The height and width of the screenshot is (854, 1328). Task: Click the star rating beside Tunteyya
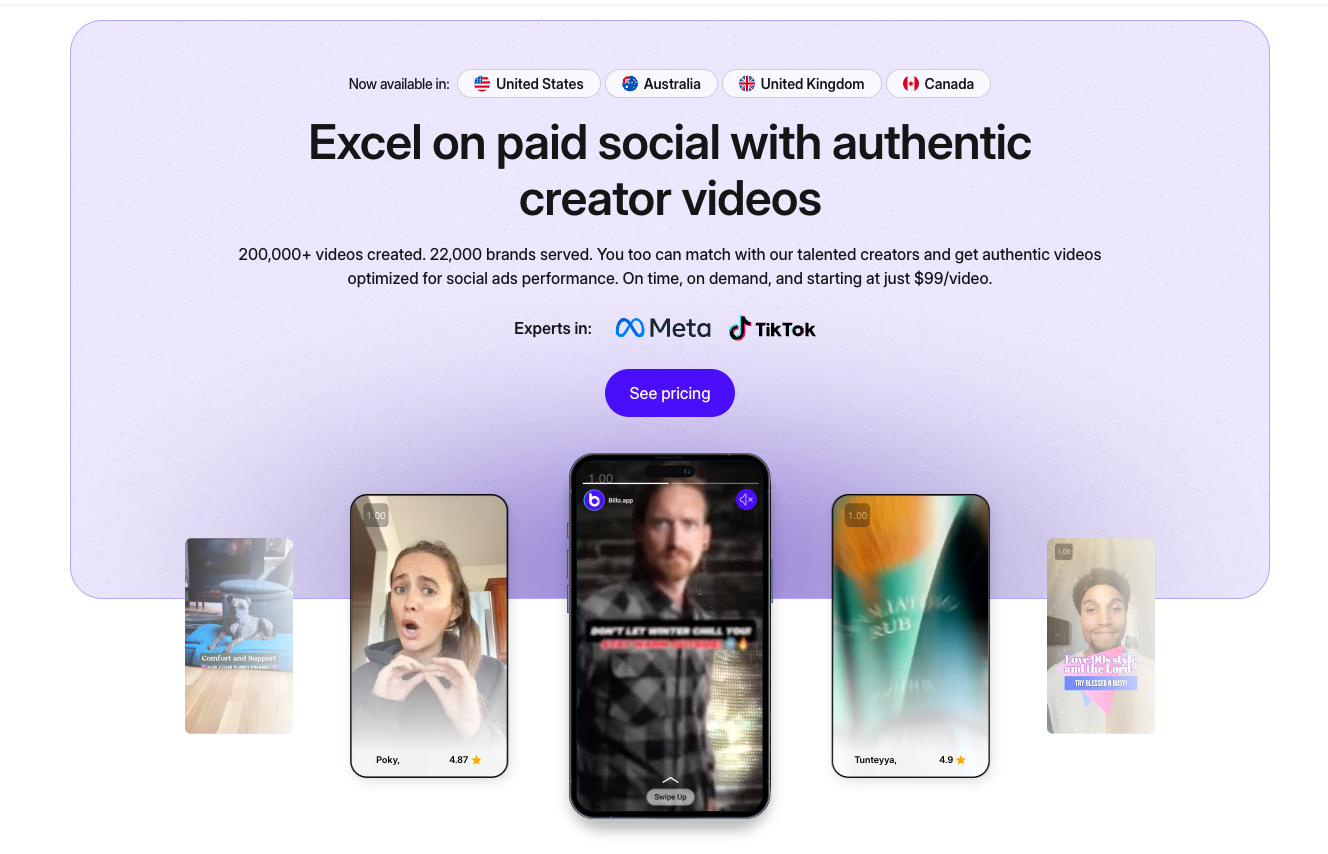tap(952, 760)
